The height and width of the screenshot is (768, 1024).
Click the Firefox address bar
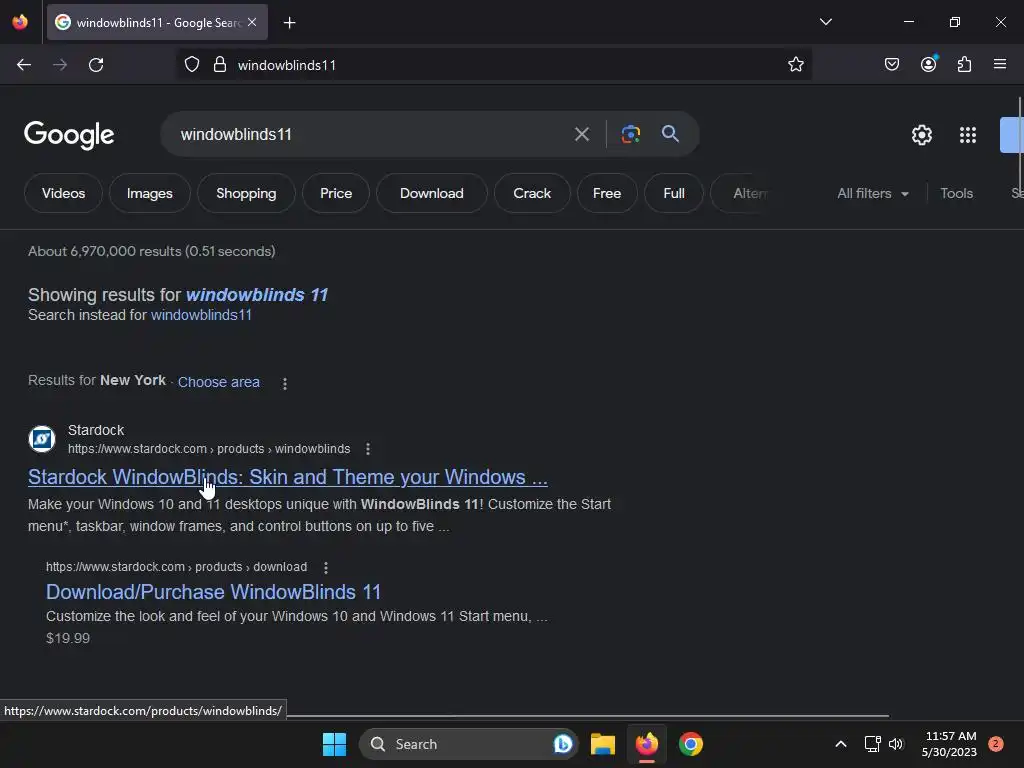pyautogui.click(x=494, y=65)
